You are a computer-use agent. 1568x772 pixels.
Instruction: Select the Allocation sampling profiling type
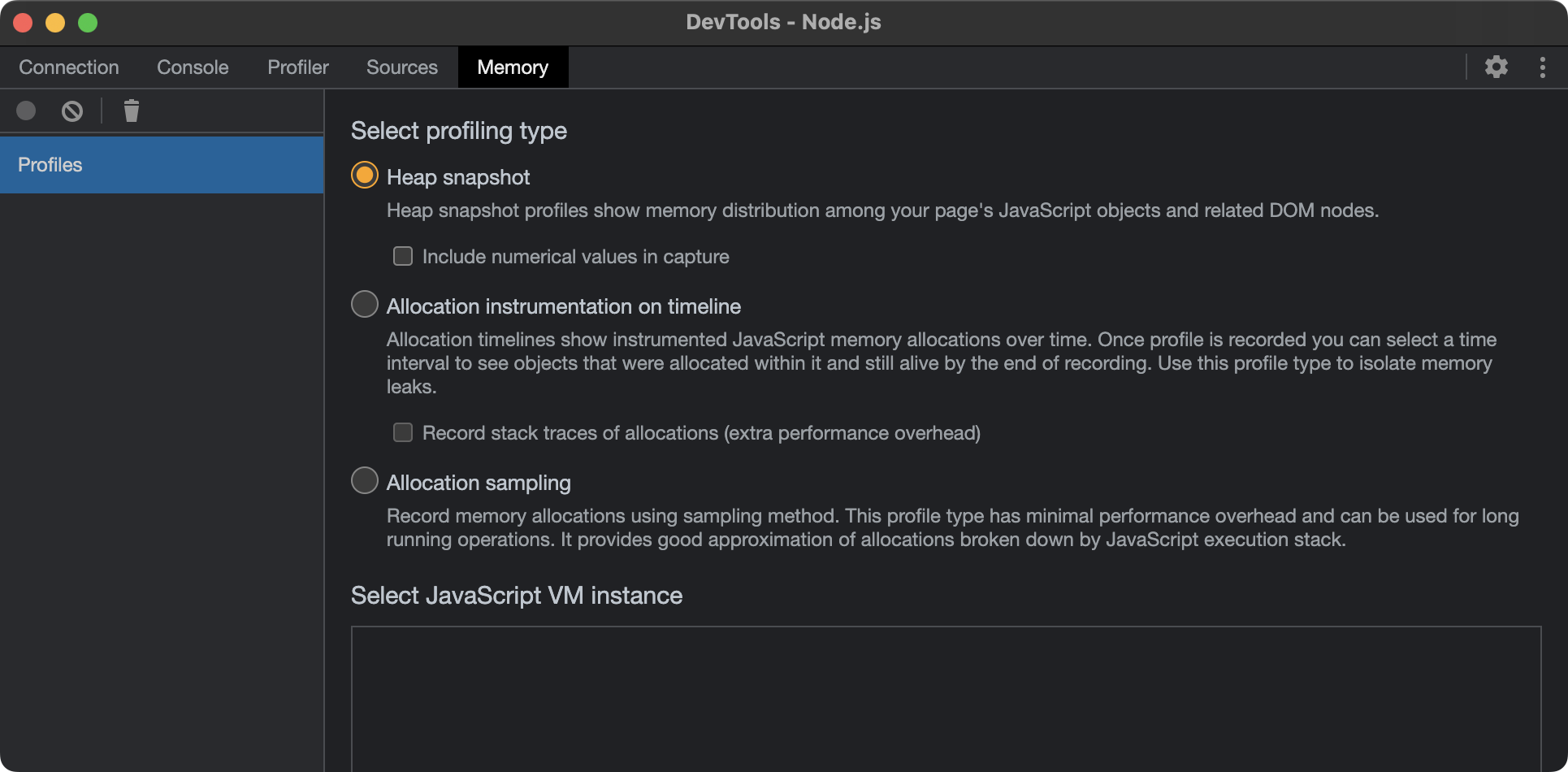pyautogui.click(x=365, y=481)
